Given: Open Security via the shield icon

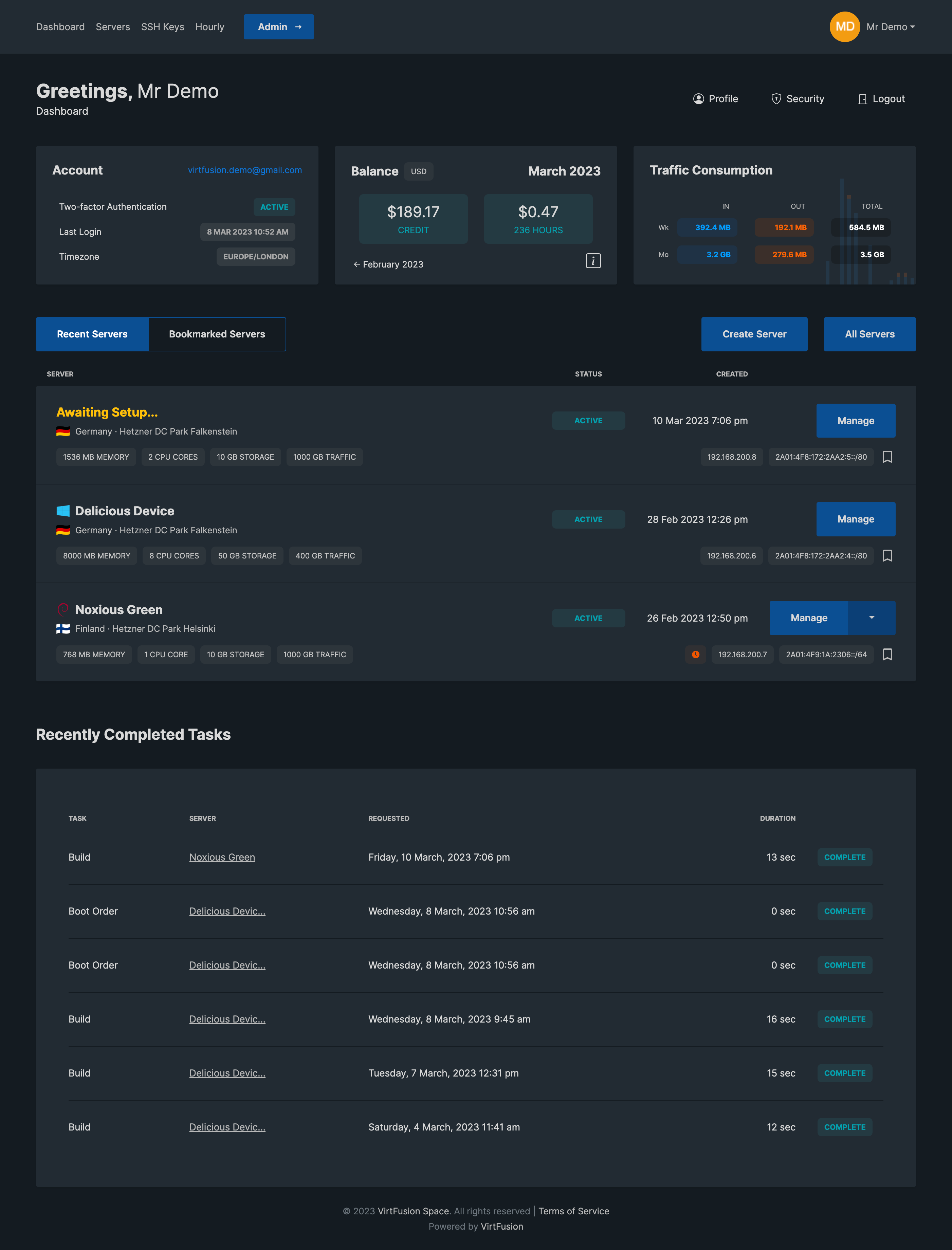Looking at the screenshot, I should coord(776,98).
